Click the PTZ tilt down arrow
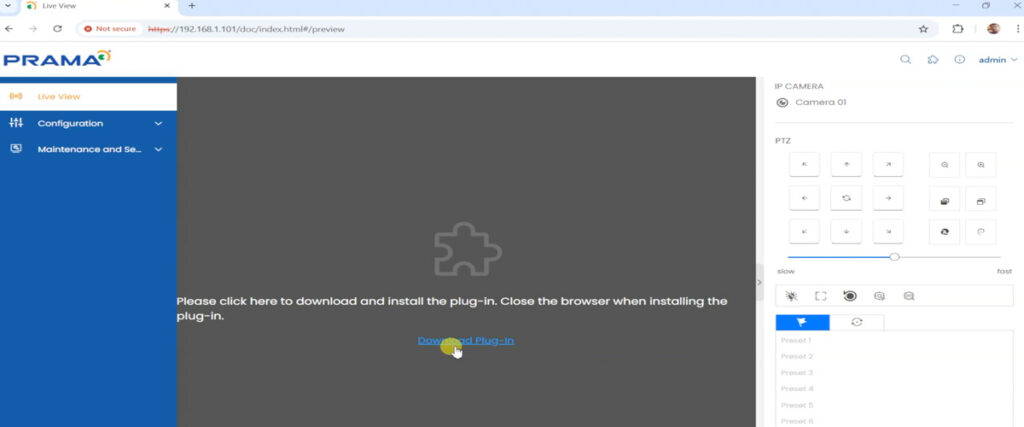The height and width of the screenshot is (427, 1024). [x=846, y=231]
